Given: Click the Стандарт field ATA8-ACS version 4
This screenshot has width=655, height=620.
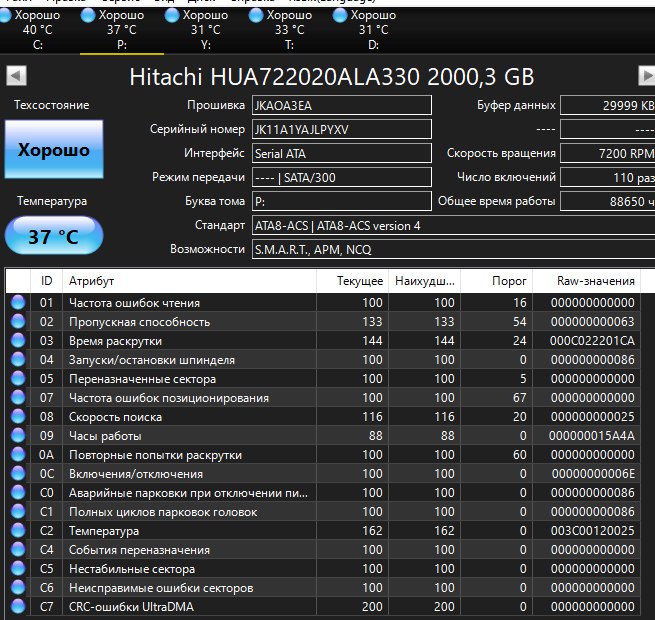Looking at the screenshot, I should 453,226.
